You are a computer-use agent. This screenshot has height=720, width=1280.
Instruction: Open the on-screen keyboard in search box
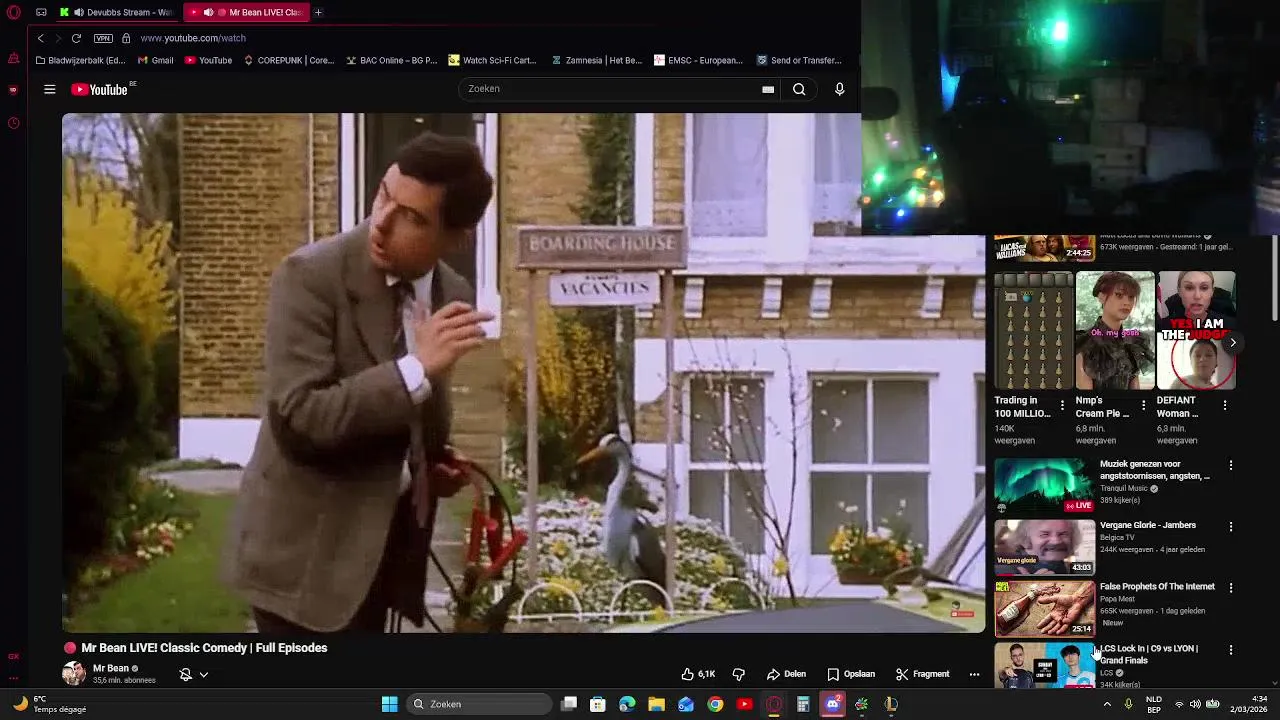coord(768,89)
